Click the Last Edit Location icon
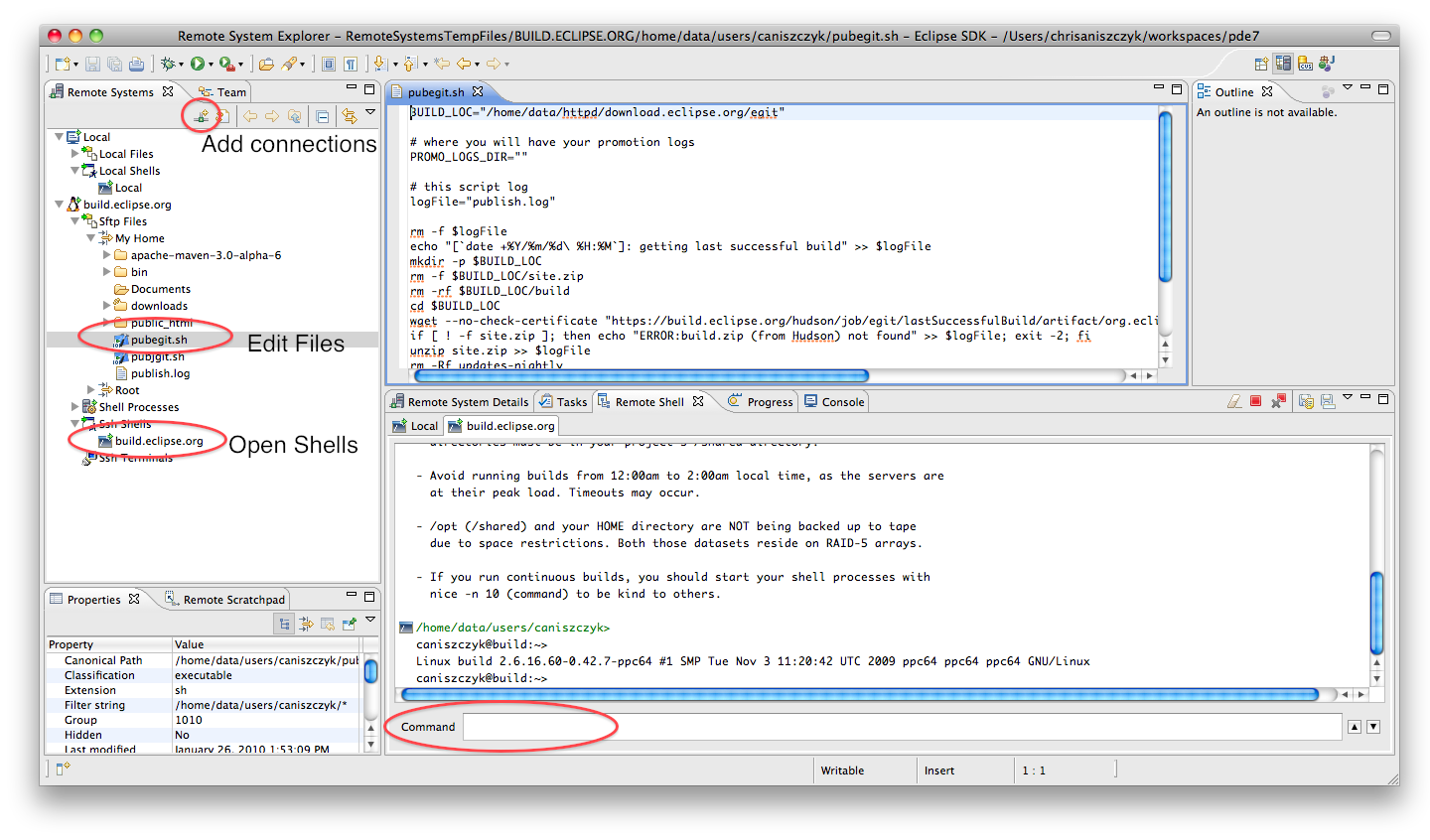 (x=442, y=64)
